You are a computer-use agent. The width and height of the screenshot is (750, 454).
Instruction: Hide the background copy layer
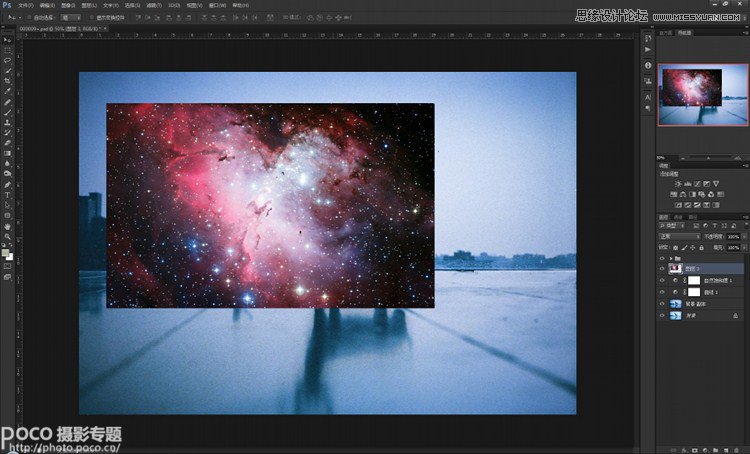(x=662, y=304)
